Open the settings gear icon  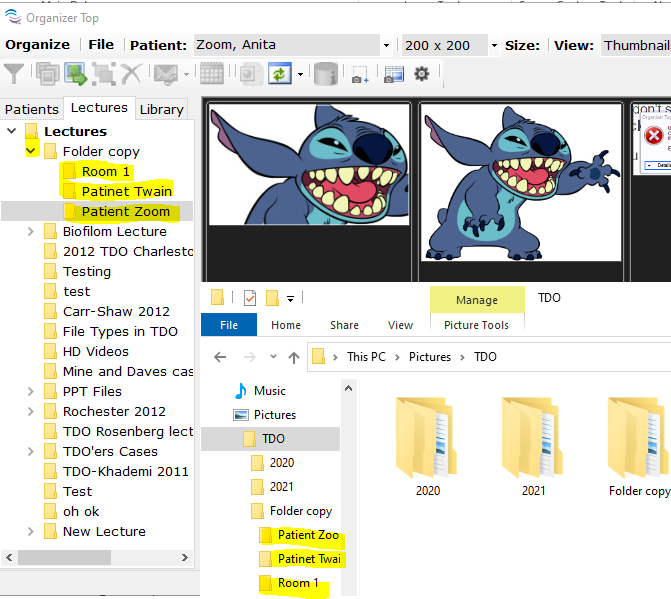[422, 74]
